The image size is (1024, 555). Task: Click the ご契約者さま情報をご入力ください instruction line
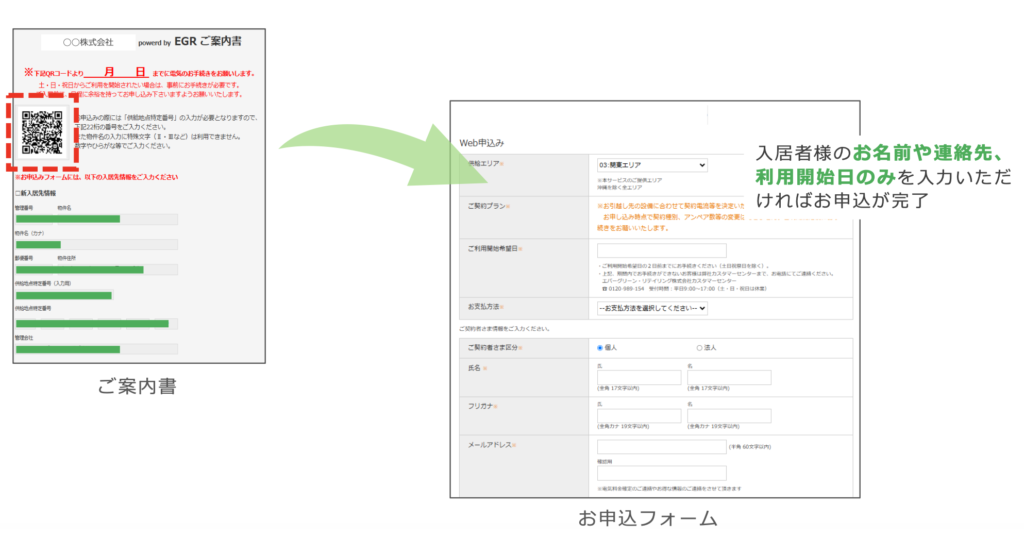click(504, 329)
